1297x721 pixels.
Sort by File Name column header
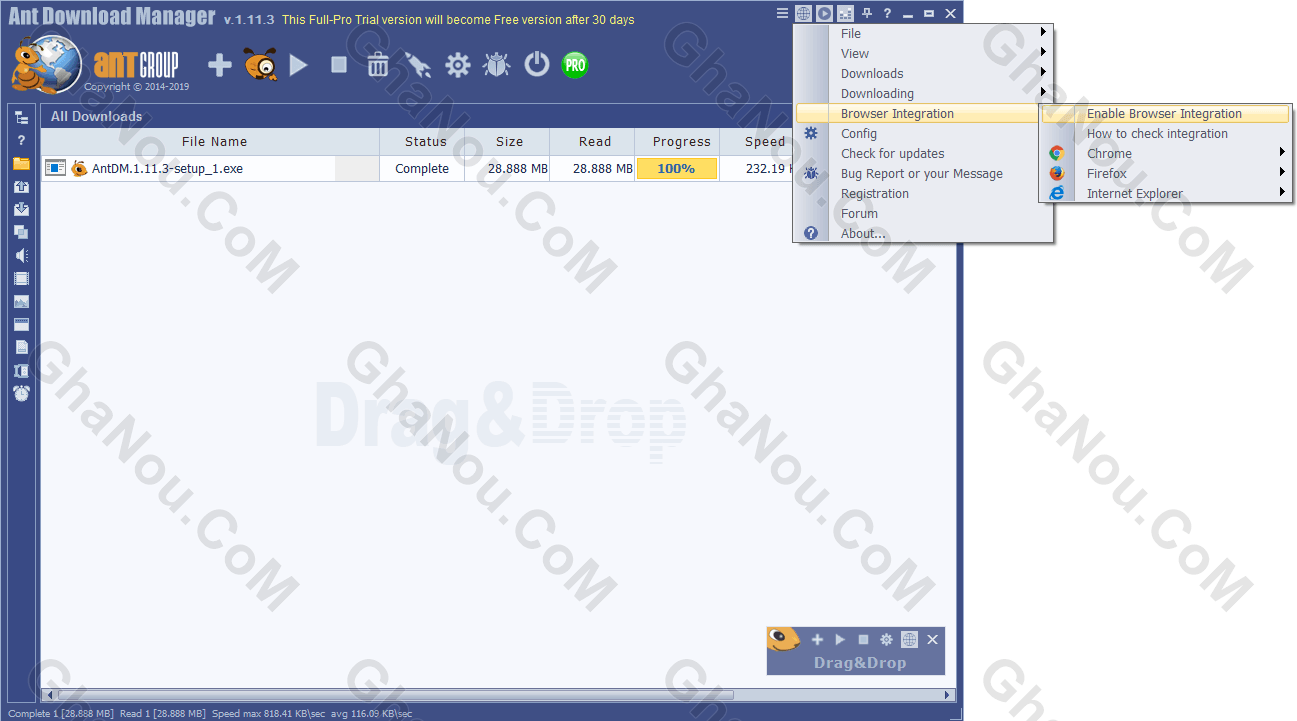click(210, 142)
